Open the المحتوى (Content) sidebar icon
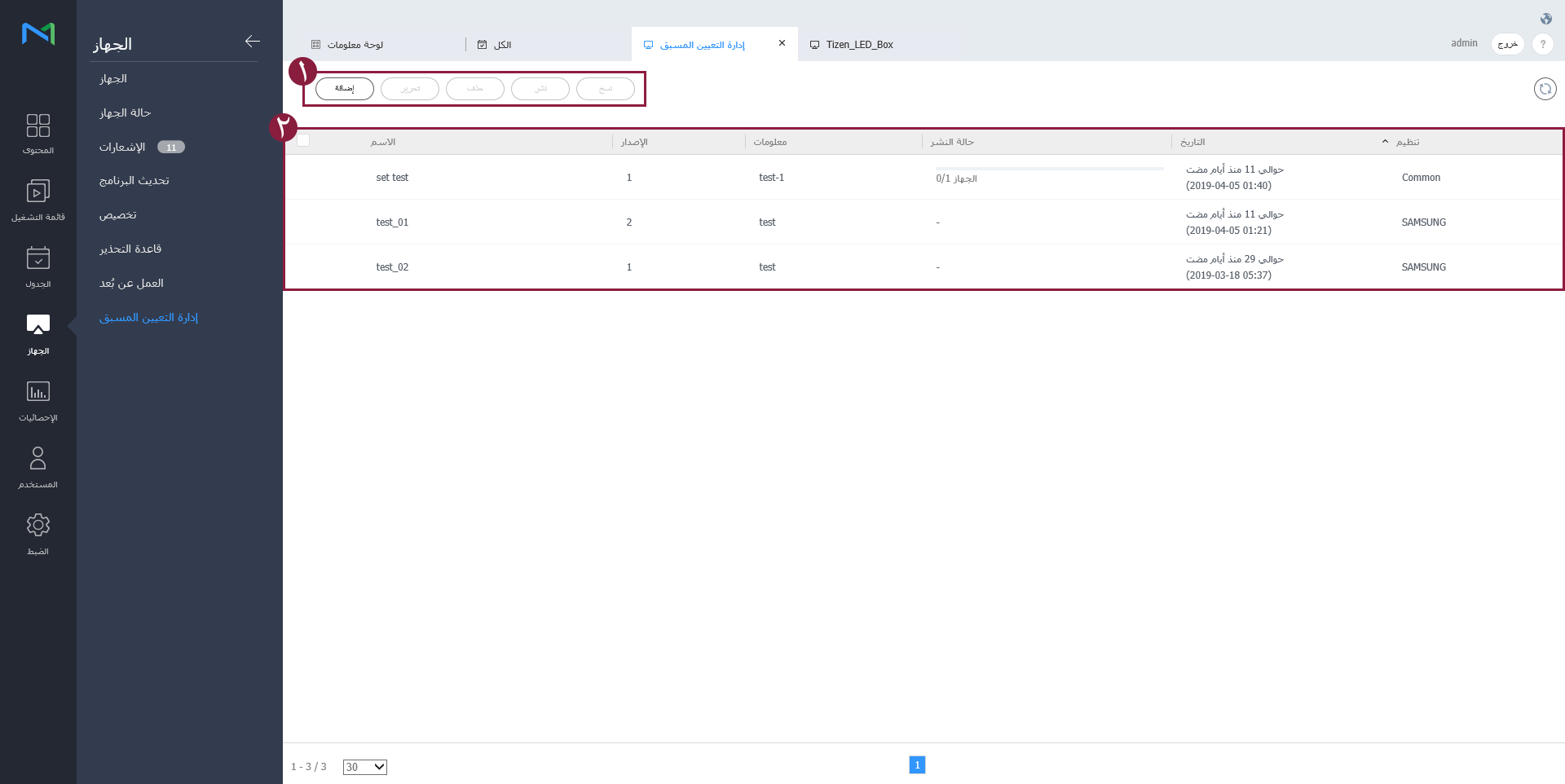 [x=38, y=134]
